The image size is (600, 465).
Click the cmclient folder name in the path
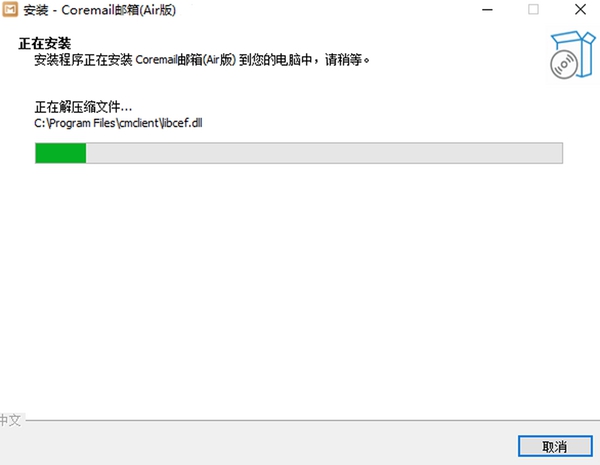pyautogui.click(x=139, y=123)
